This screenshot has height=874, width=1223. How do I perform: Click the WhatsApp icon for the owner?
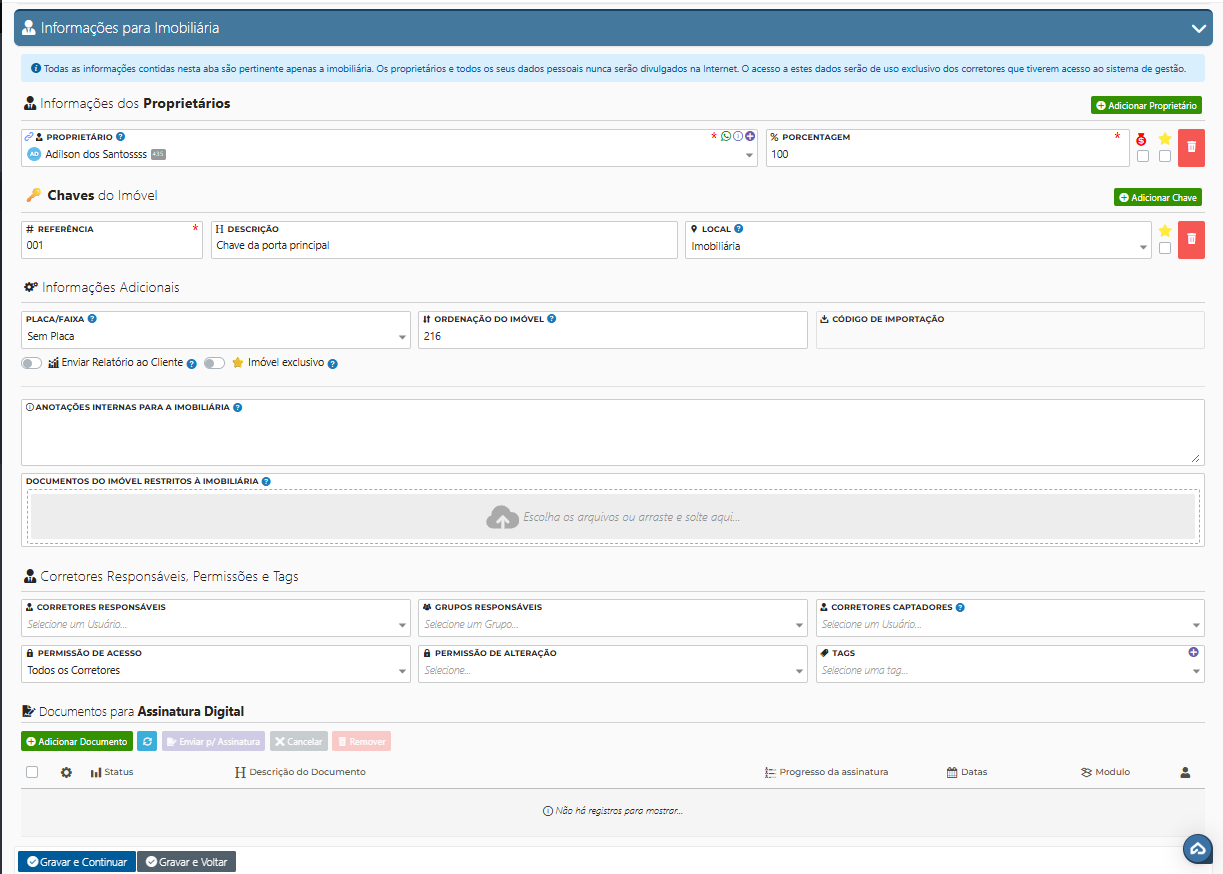pyautogui.click(x=726, y=136)
